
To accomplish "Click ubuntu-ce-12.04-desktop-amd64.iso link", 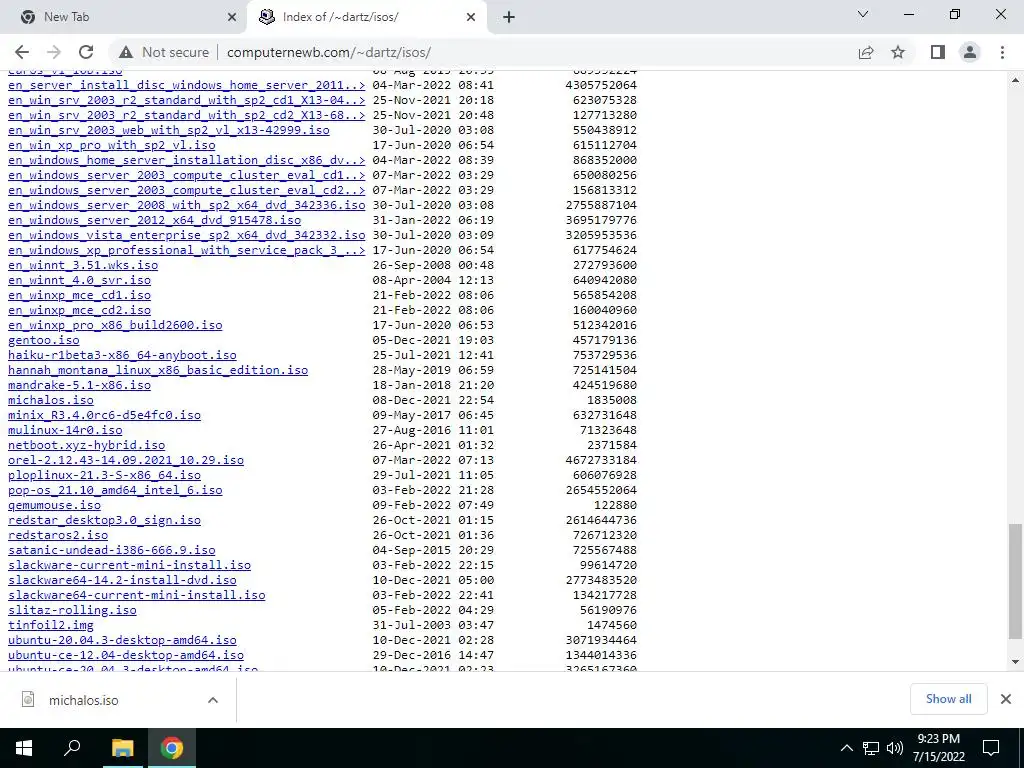I will pyautogui.click(x=126, y=656).
